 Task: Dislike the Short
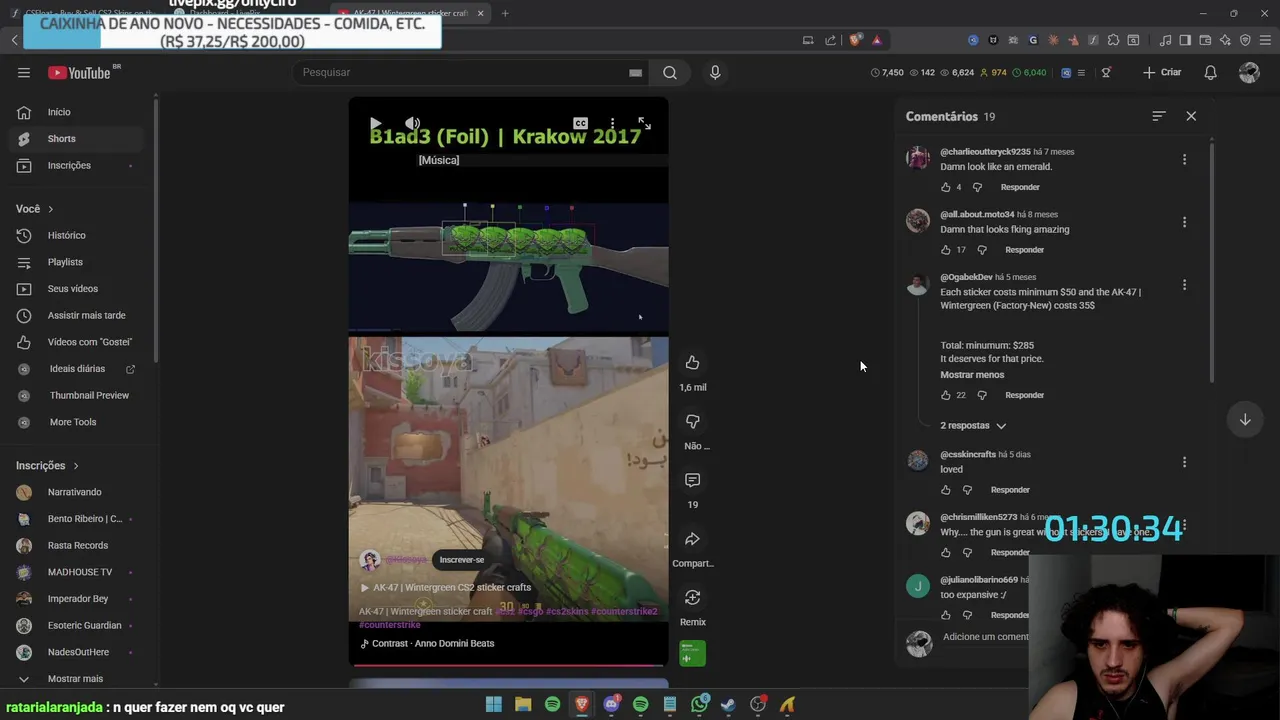click(692, 422)
